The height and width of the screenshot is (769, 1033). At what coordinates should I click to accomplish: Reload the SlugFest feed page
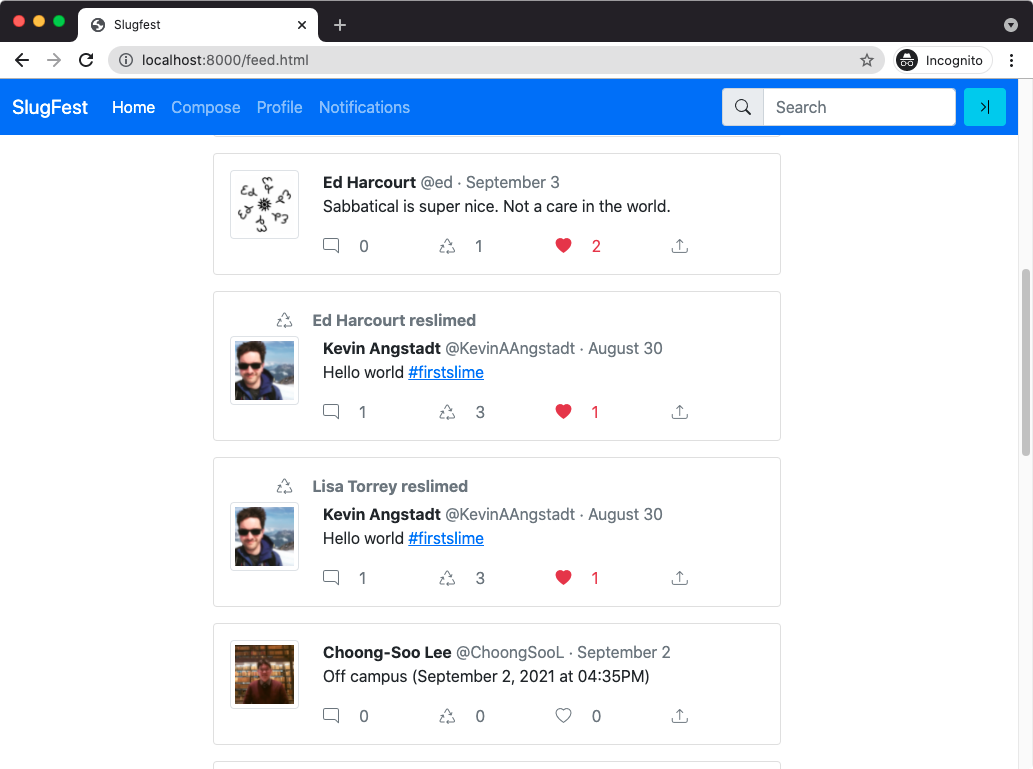86,59
